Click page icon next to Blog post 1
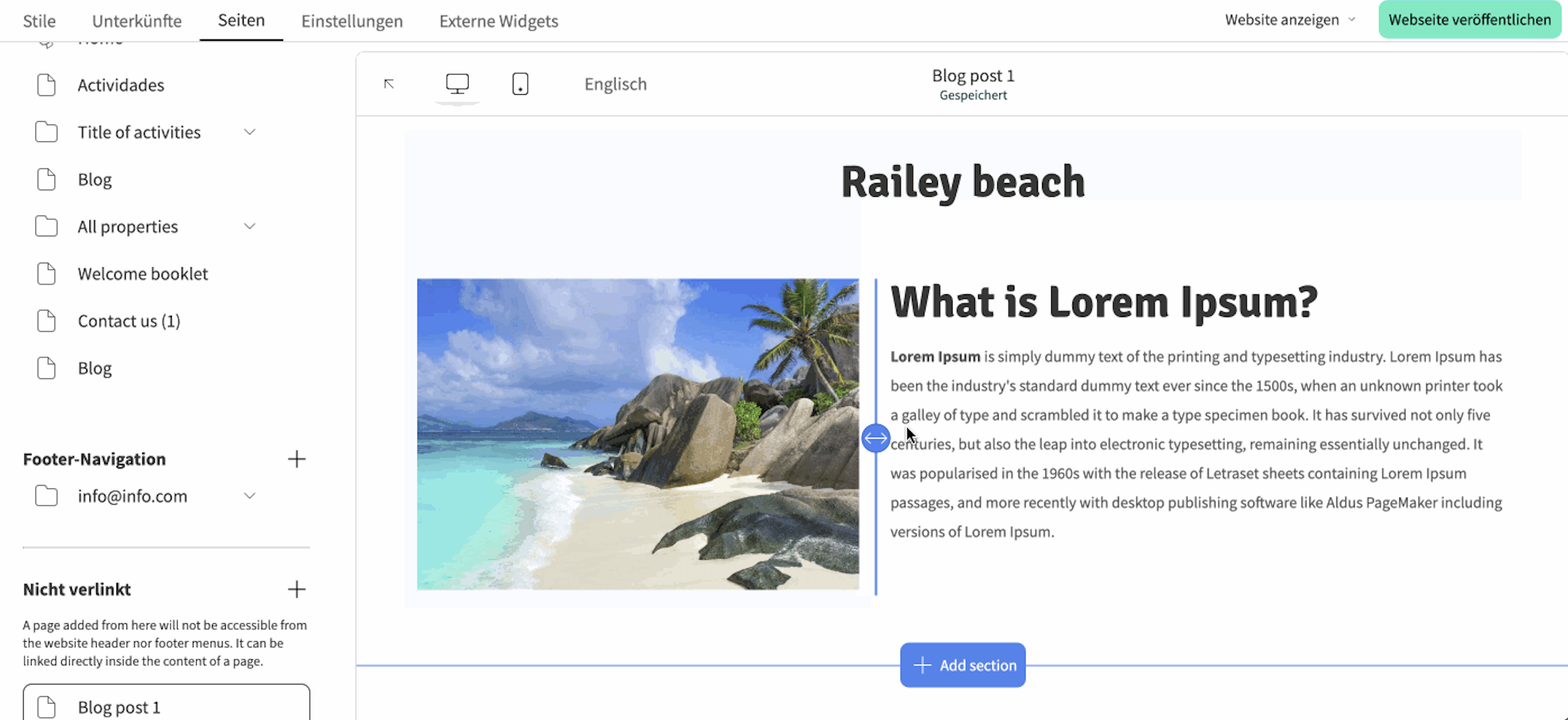Screen dimensions: 1568x720 click(46, 707)
